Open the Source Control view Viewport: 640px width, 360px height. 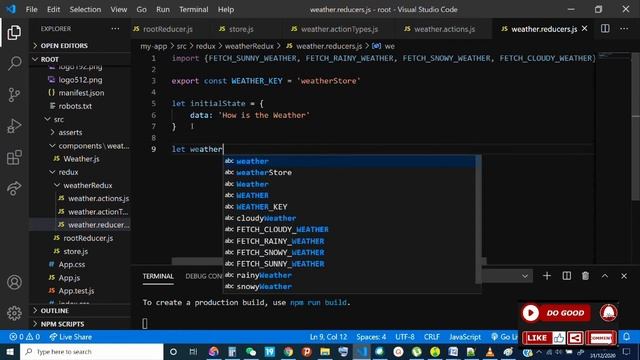pyautogui.click(x=14, y=95)
